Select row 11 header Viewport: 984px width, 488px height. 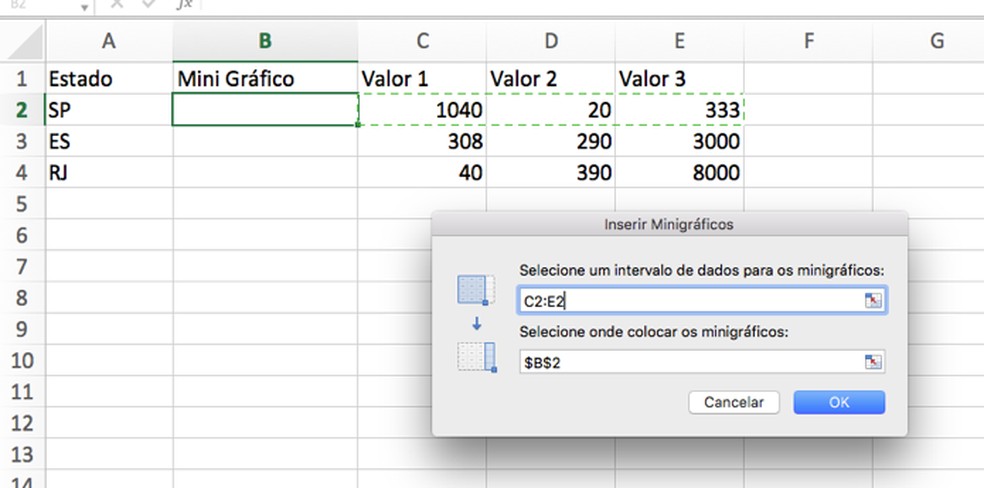tap(23, 392)
